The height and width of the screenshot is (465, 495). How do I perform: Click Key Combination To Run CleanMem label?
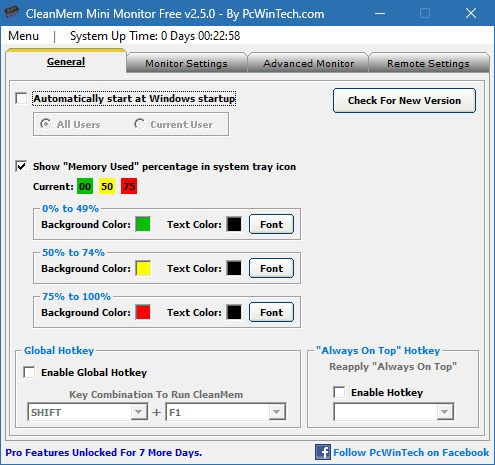tap(156, 394)
